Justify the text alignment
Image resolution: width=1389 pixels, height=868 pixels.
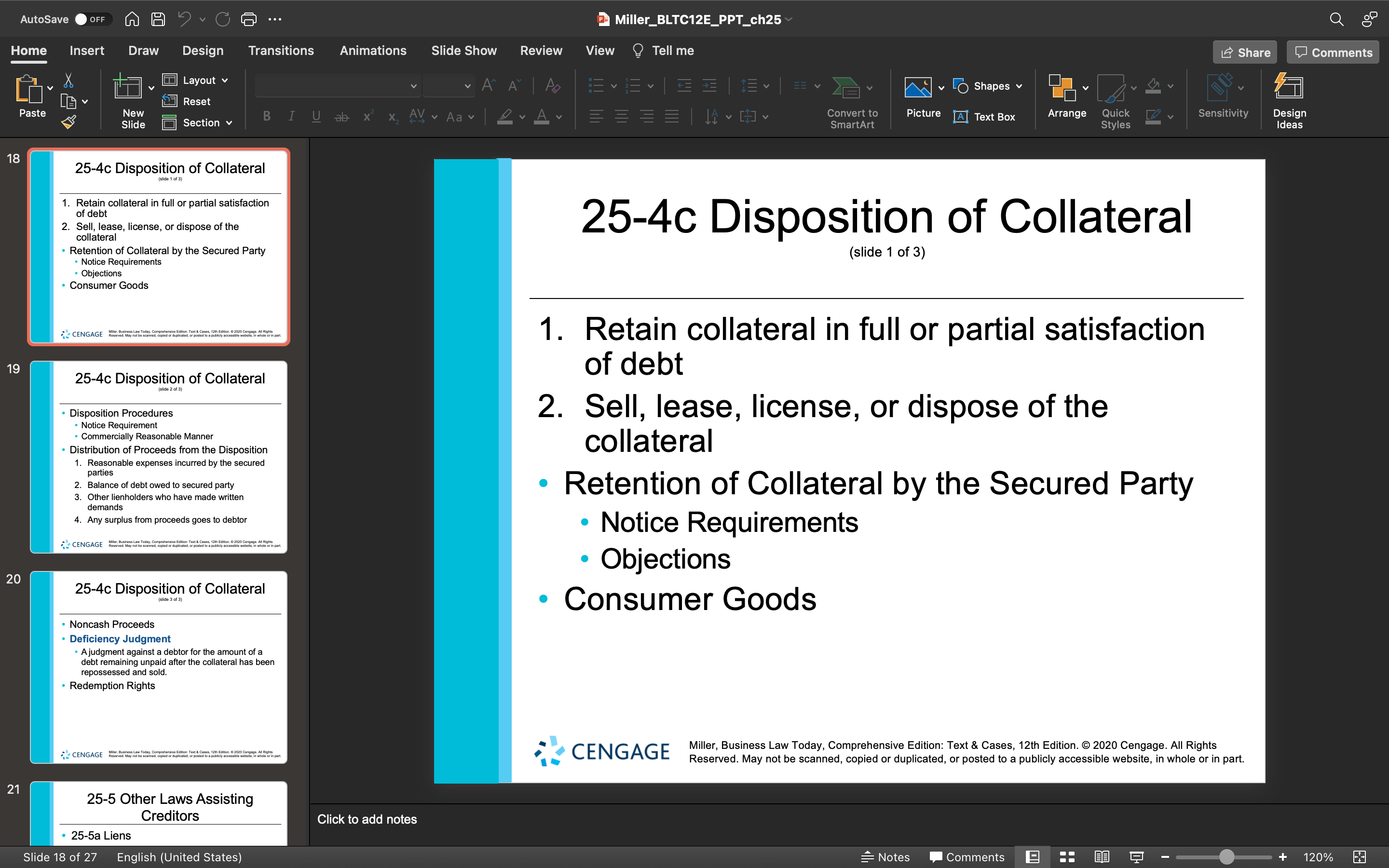tap(671, 117)
